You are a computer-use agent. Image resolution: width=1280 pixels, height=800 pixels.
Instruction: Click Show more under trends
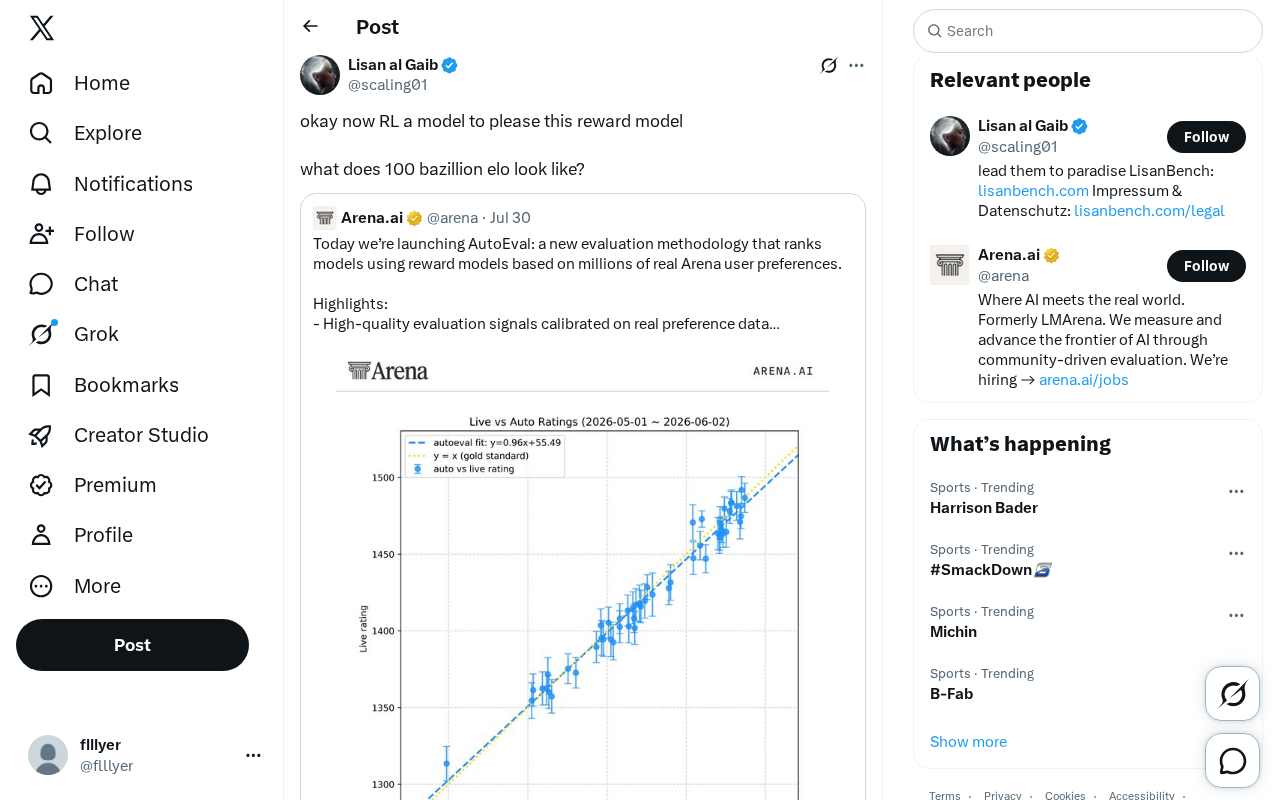pos(968,741)
